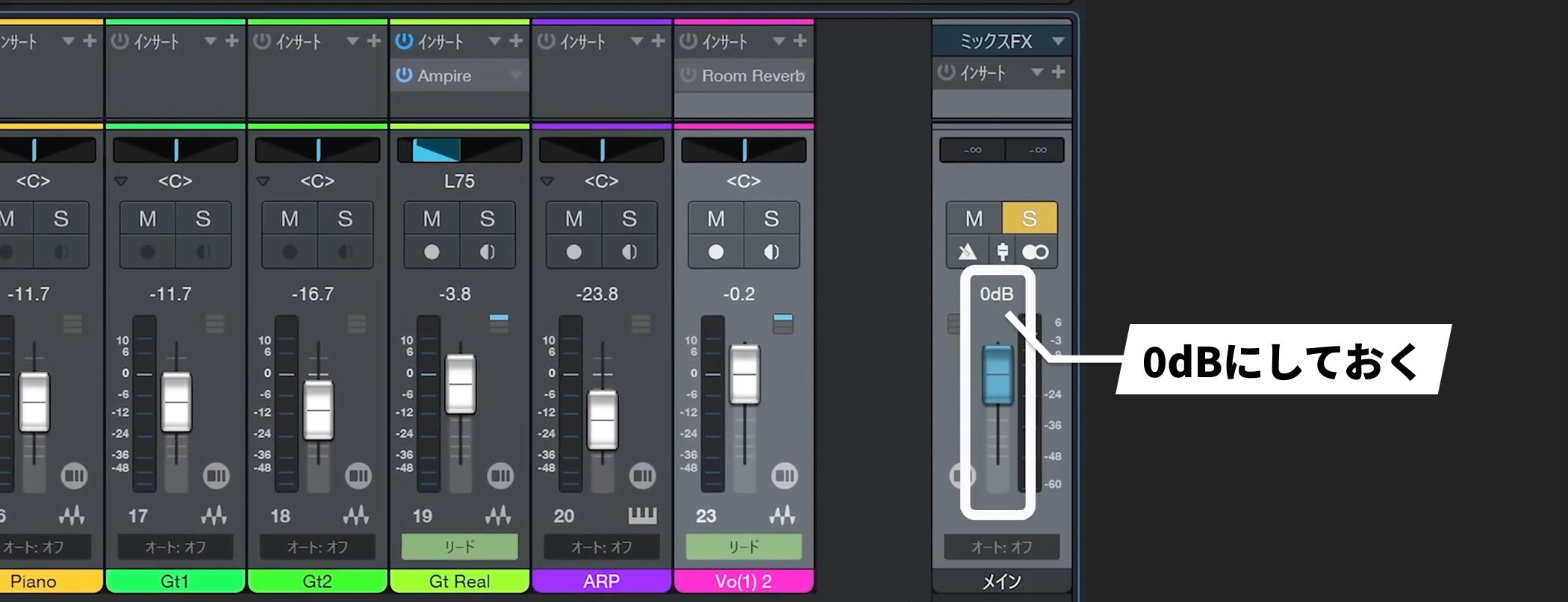The height and width of the screenshot is (602, 1568).
Task: Expand the ミックスFX dropdown
Action: click(1057, 41)
